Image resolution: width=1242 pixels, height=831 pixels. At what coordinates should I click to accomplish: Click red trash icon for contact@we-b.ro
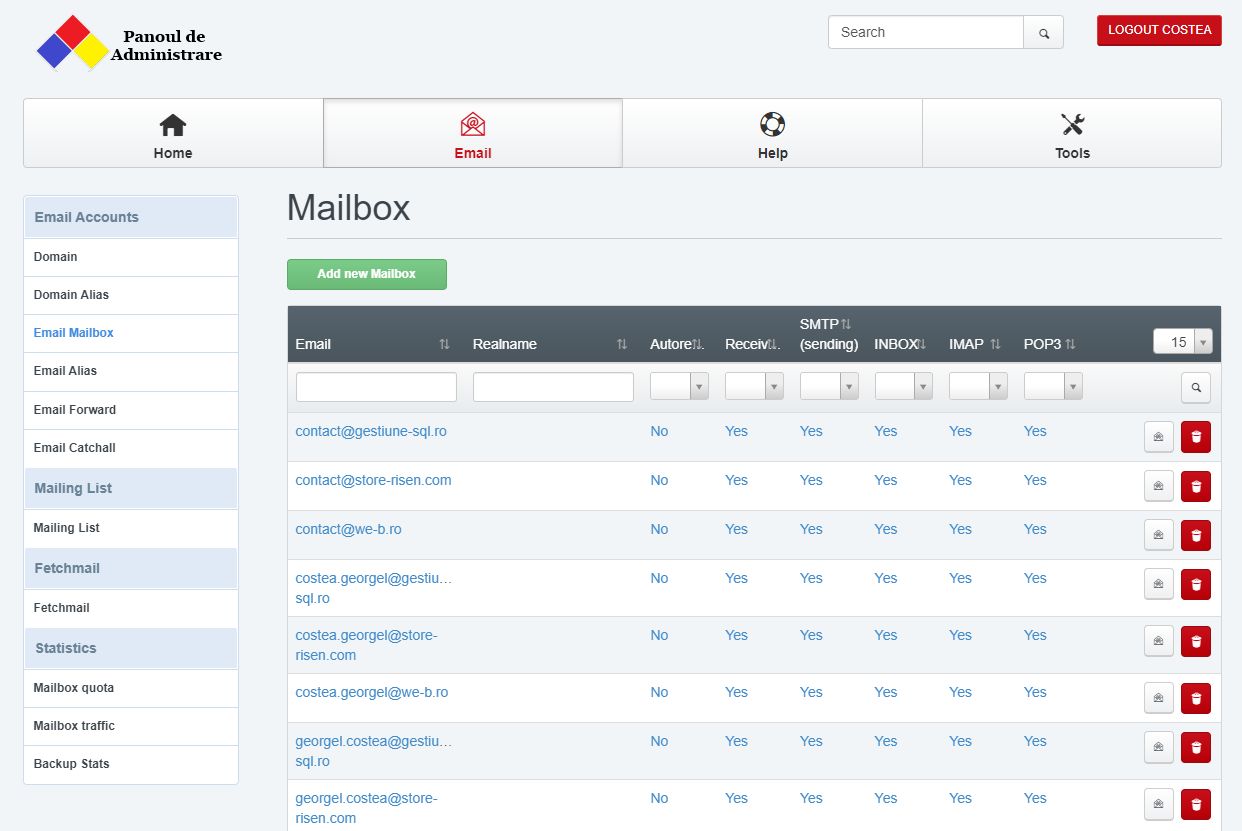click(x=1195, y=535)
